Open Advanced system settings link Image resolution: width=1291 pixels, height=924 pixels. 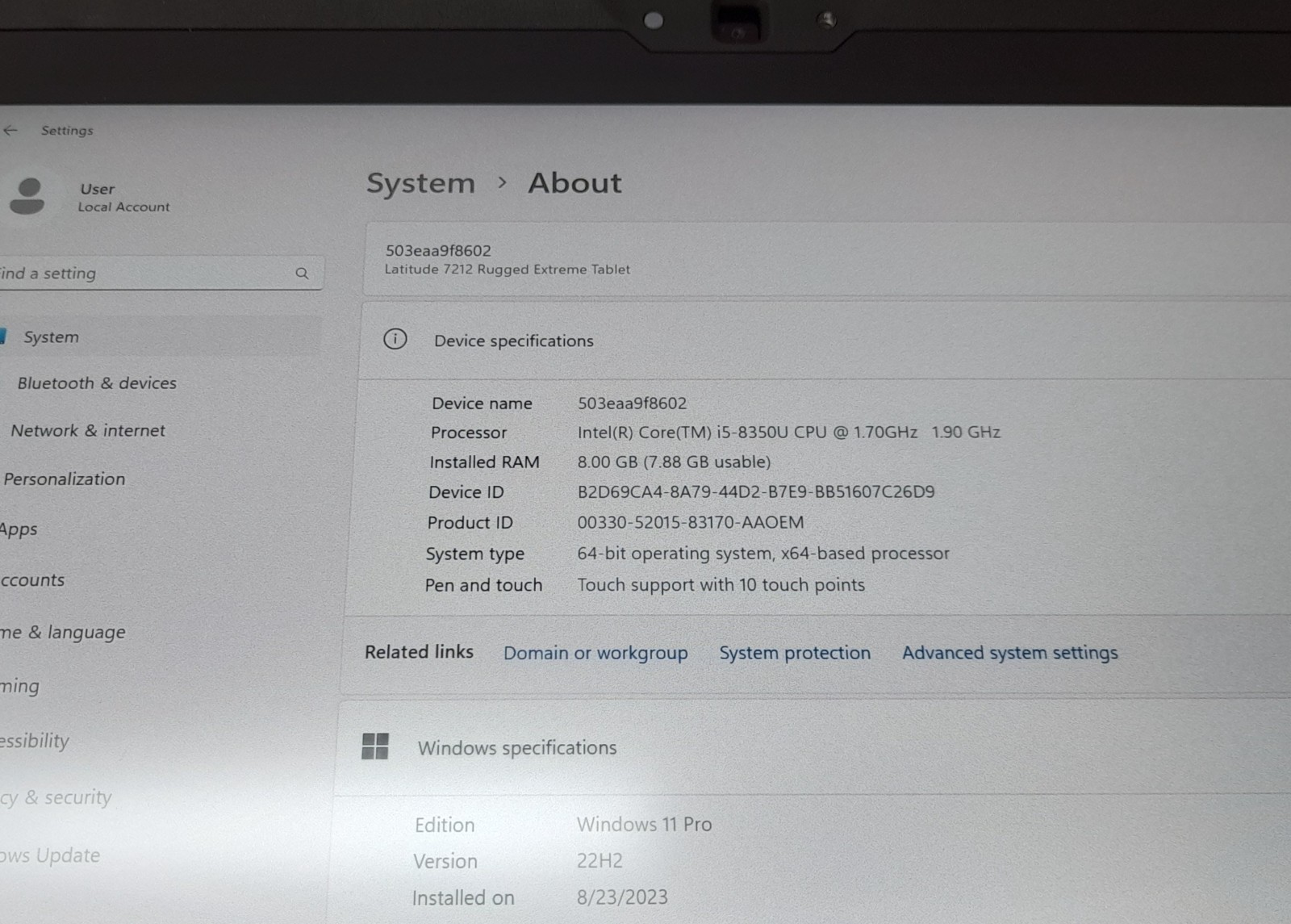tap(1009, 653)
